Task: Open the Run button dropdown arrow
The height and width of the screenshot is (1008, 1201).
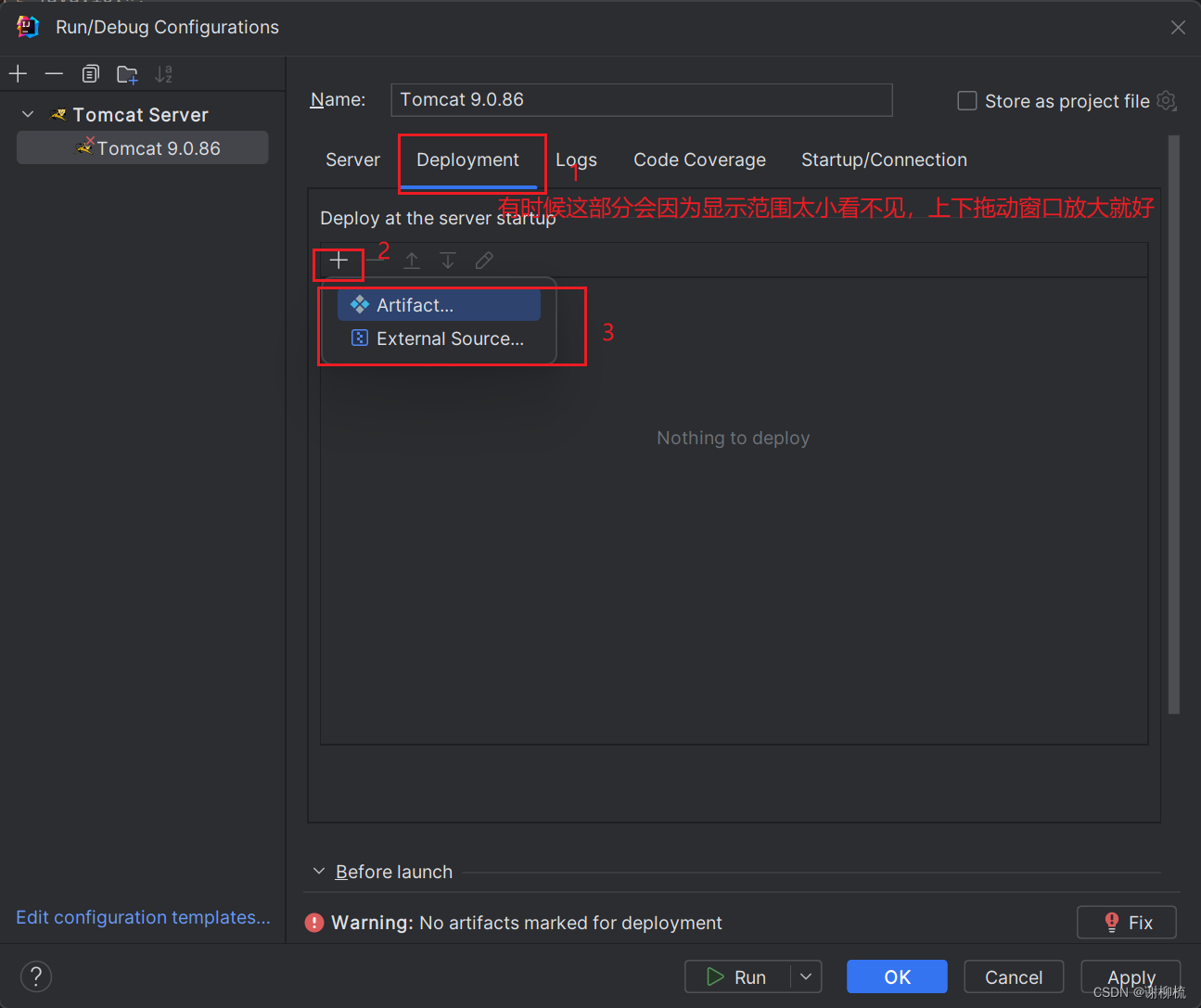Action: [806, 976]
